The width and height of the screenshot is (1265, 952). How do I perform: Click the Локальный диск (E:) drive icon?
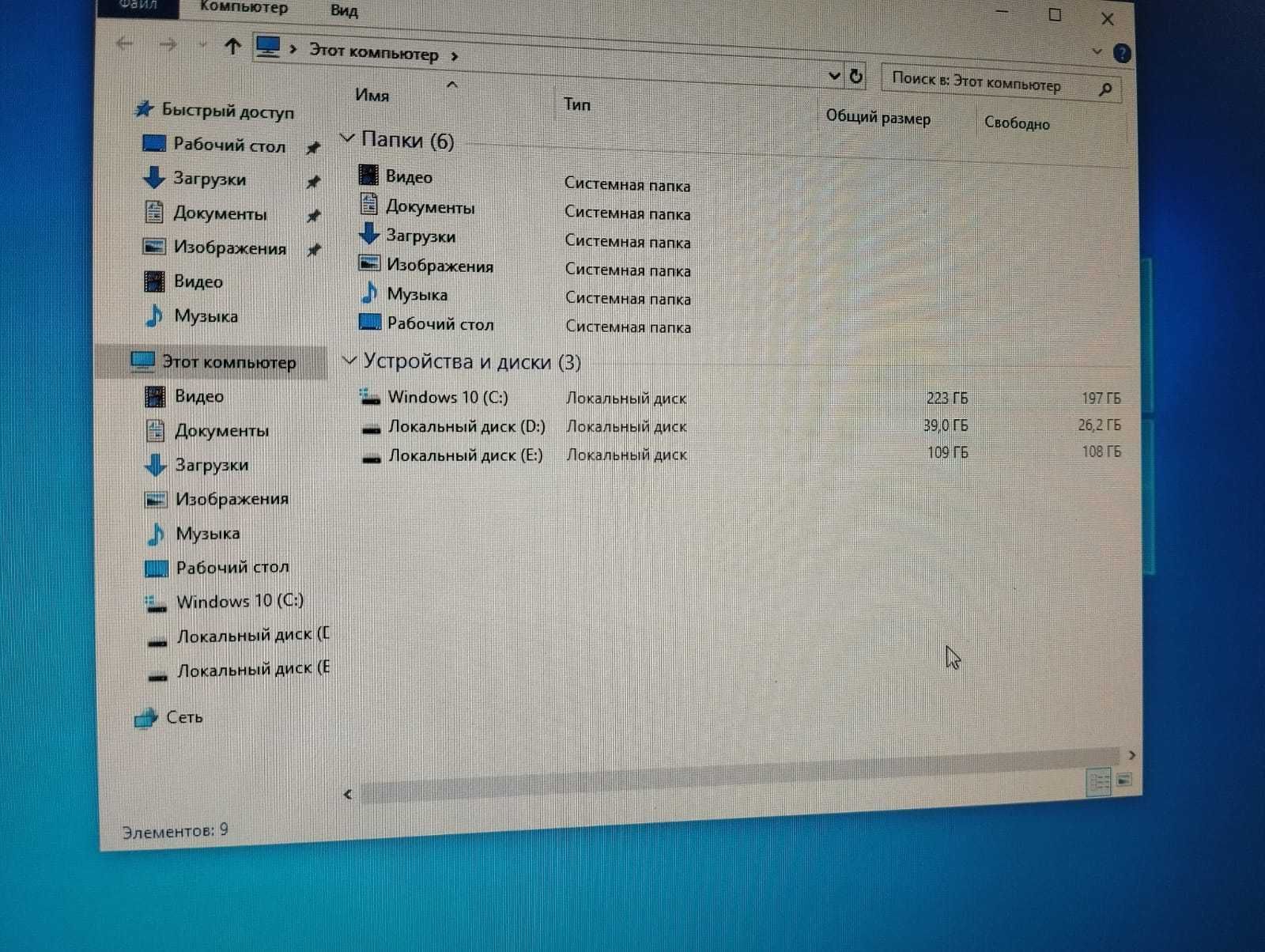pos(371,459)
